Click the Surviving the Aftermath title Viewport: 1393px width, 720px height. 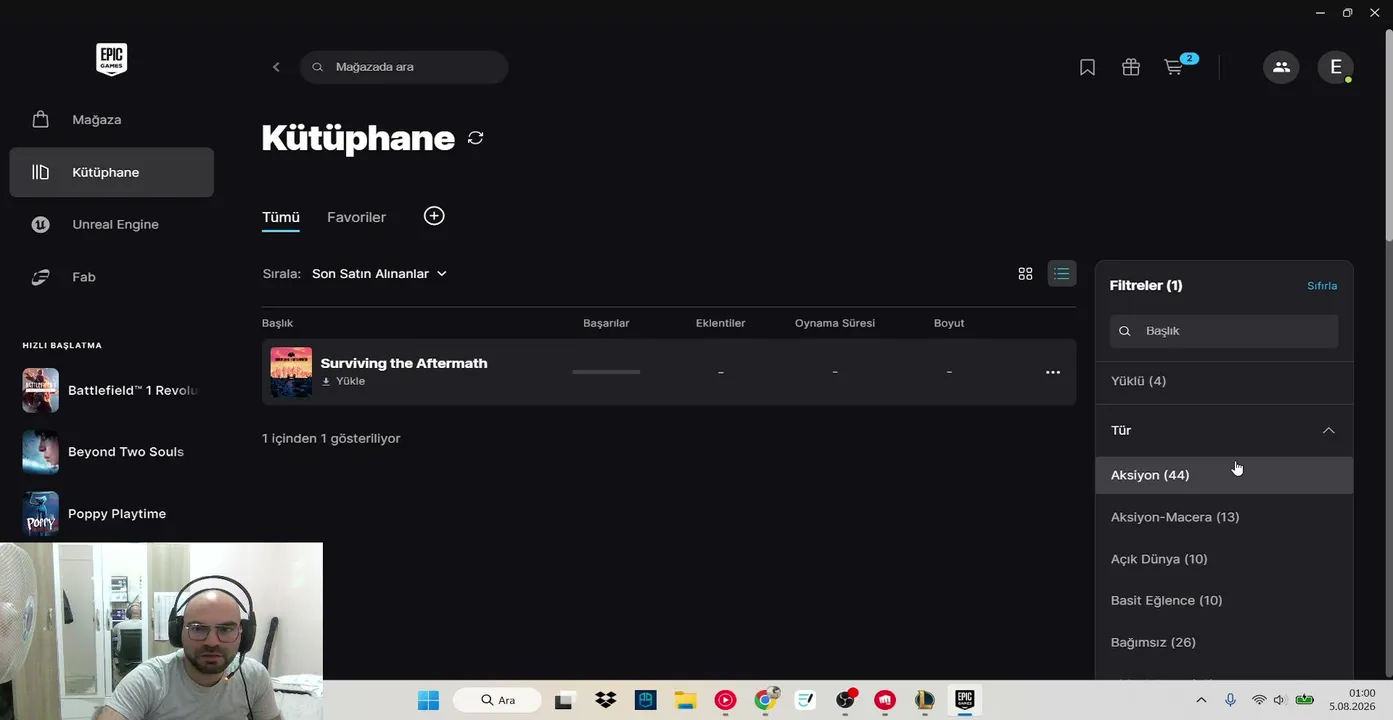[404, 363]
